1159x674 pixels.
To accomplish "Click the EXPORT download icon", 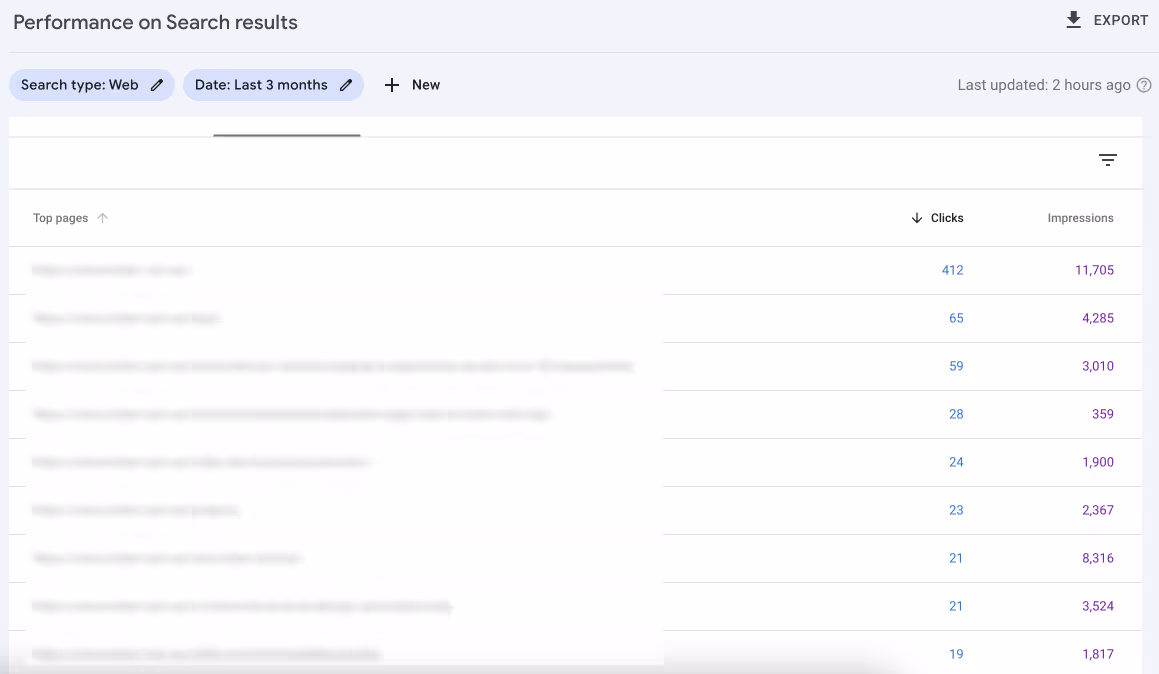I will 1073,20.
